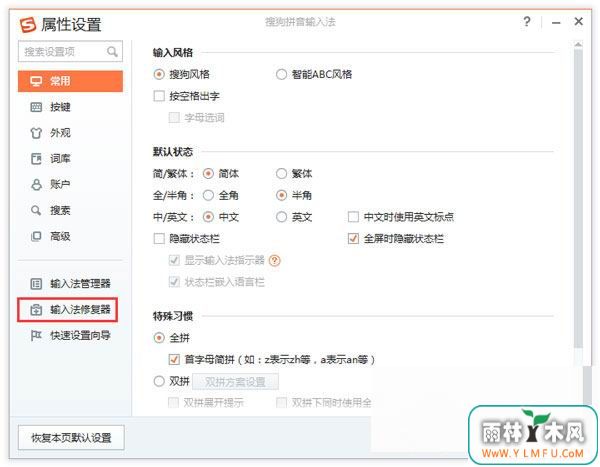Click the scrollbar up arrow

click(x=579, y=45)
